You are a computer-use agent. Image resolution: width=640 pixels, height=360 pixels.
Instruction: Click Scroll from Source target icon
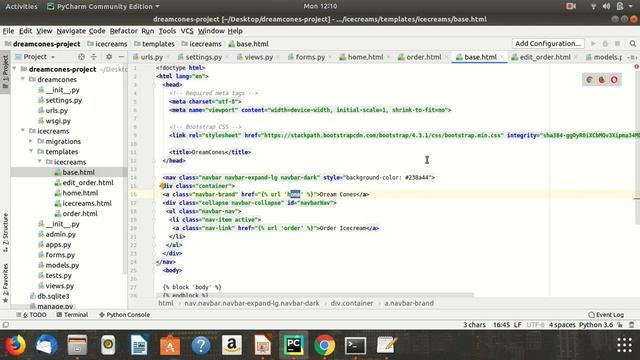[81, 57]
